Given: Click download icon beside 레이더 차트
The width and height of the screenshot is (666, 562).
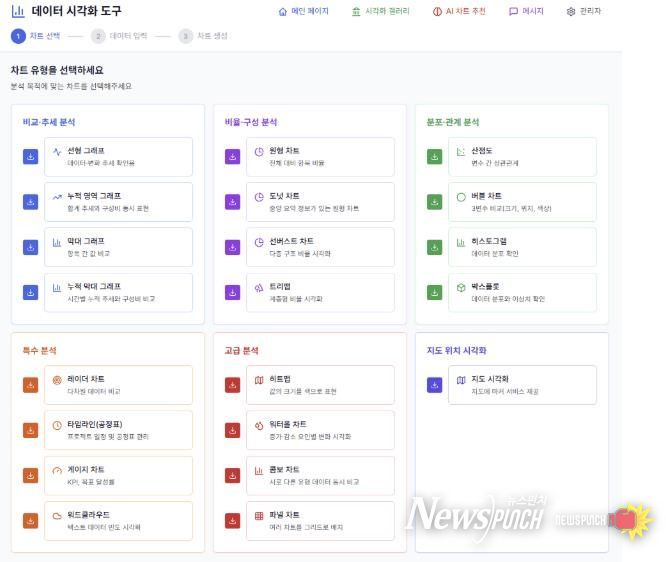Looking at the screenshot, I should (31, 385).
